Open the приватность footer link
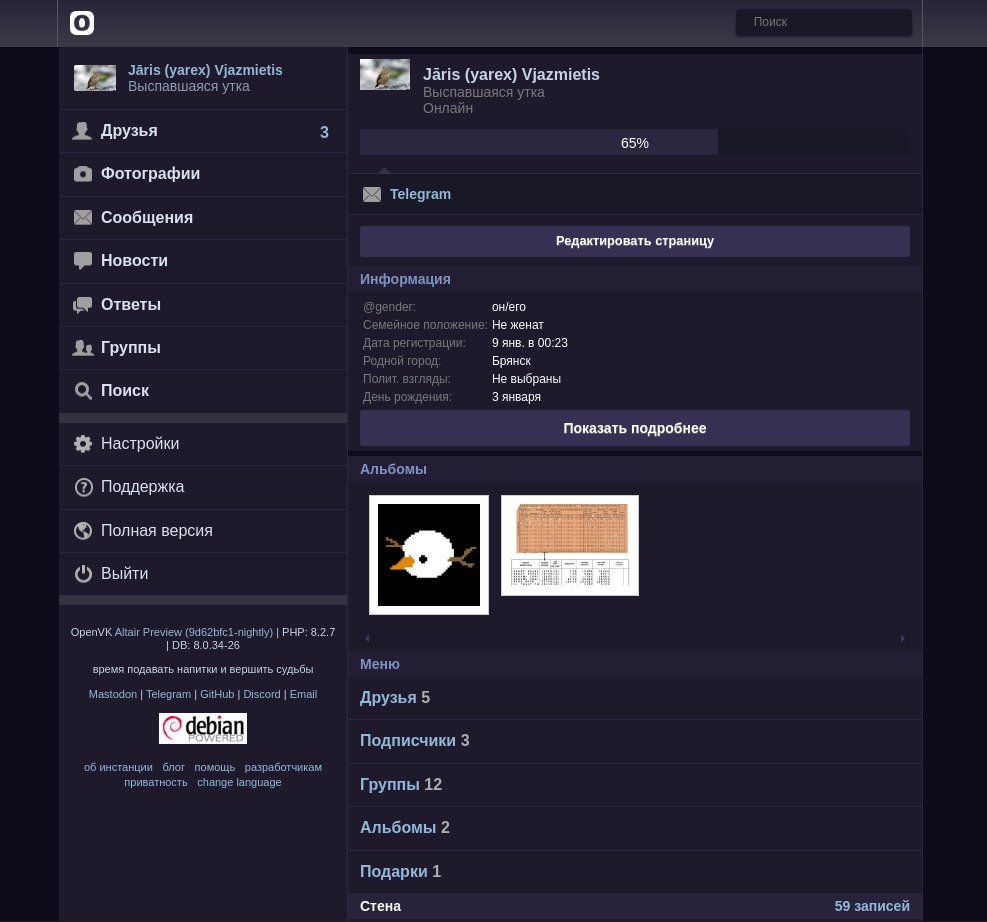Image resolution: width=987 pixels, height=922 pixels. (x=155, y=782)
